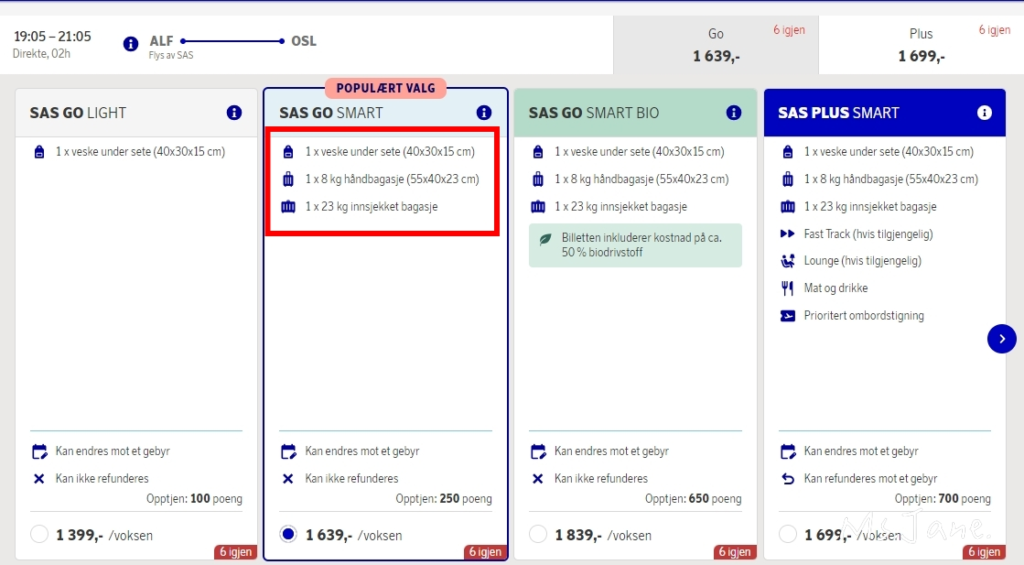Click the biofuel leaf icon
The width and height of the screenshot is (1024, 565).
(545, 240)
